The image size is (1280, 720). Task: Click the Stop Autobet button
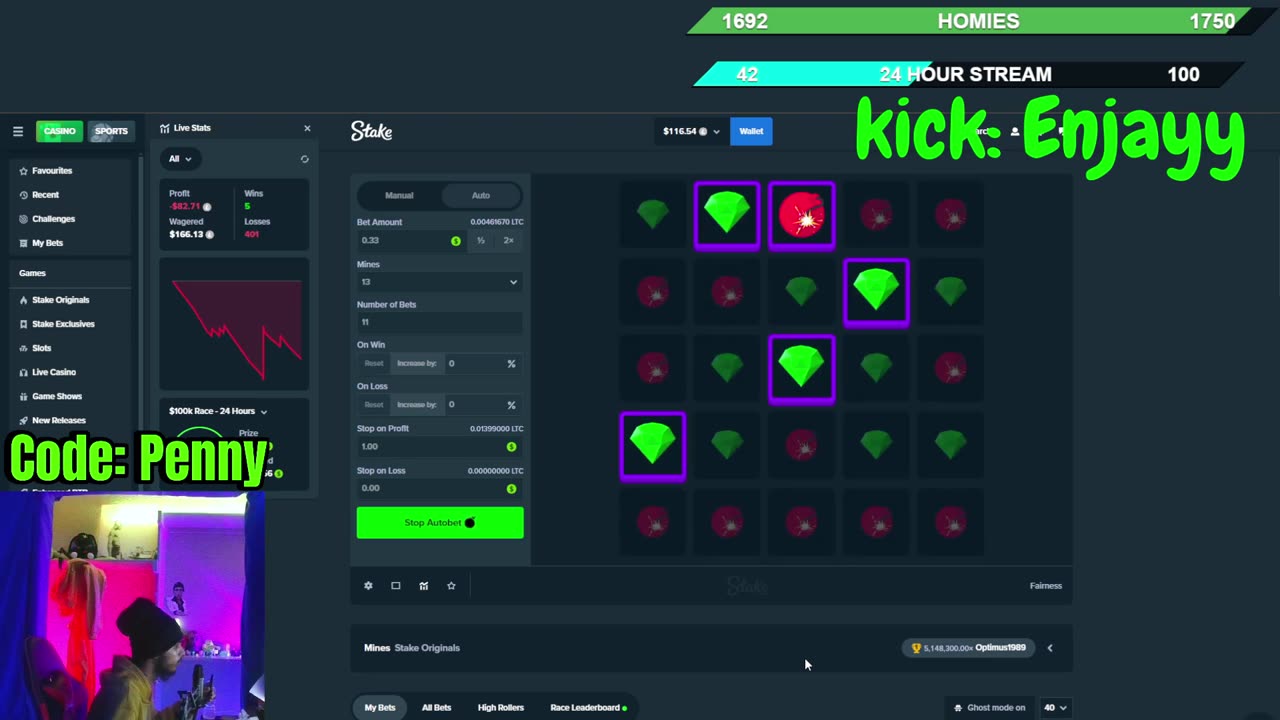(x=440, y=523)
